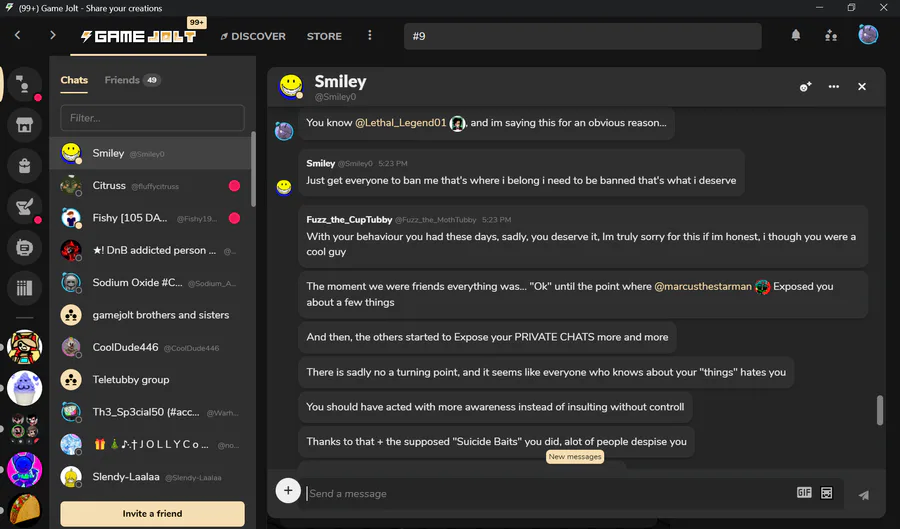Screen dimensions: 900x529
Task: Open the list/playlist icon in left sidebar
Action: coord(24,248)
